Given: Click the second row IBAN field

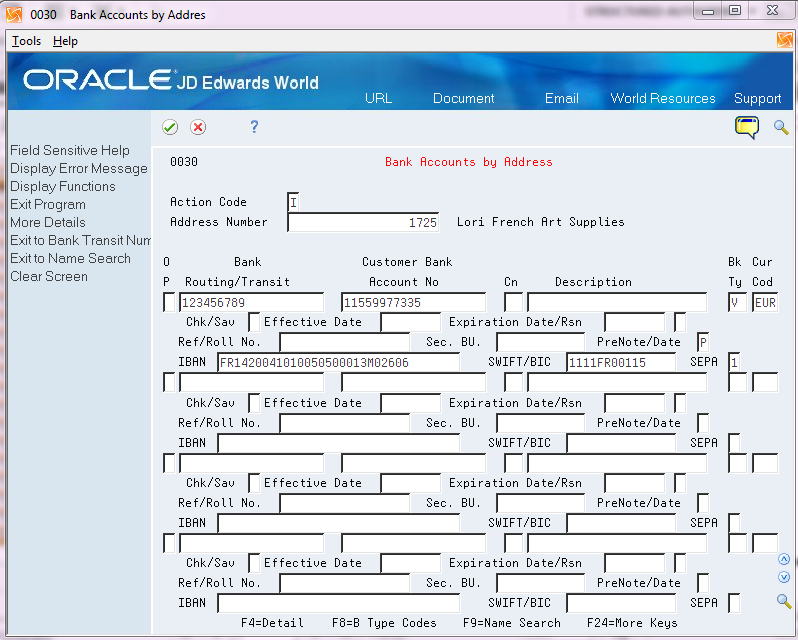Looking at the screenshot, I should [338, 443].
